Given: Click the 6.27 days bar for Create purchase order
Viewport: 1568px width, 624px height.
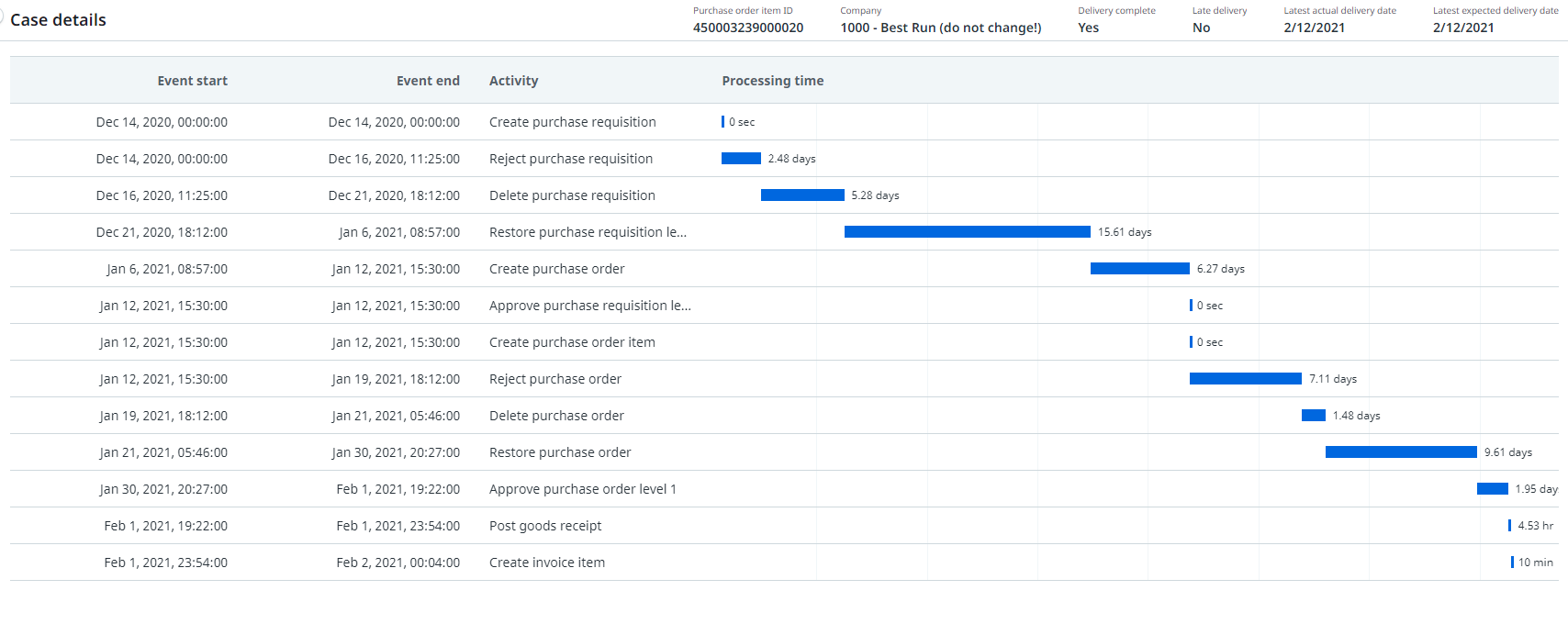Looking at the screenshot, I should (x=1139, y=268).
